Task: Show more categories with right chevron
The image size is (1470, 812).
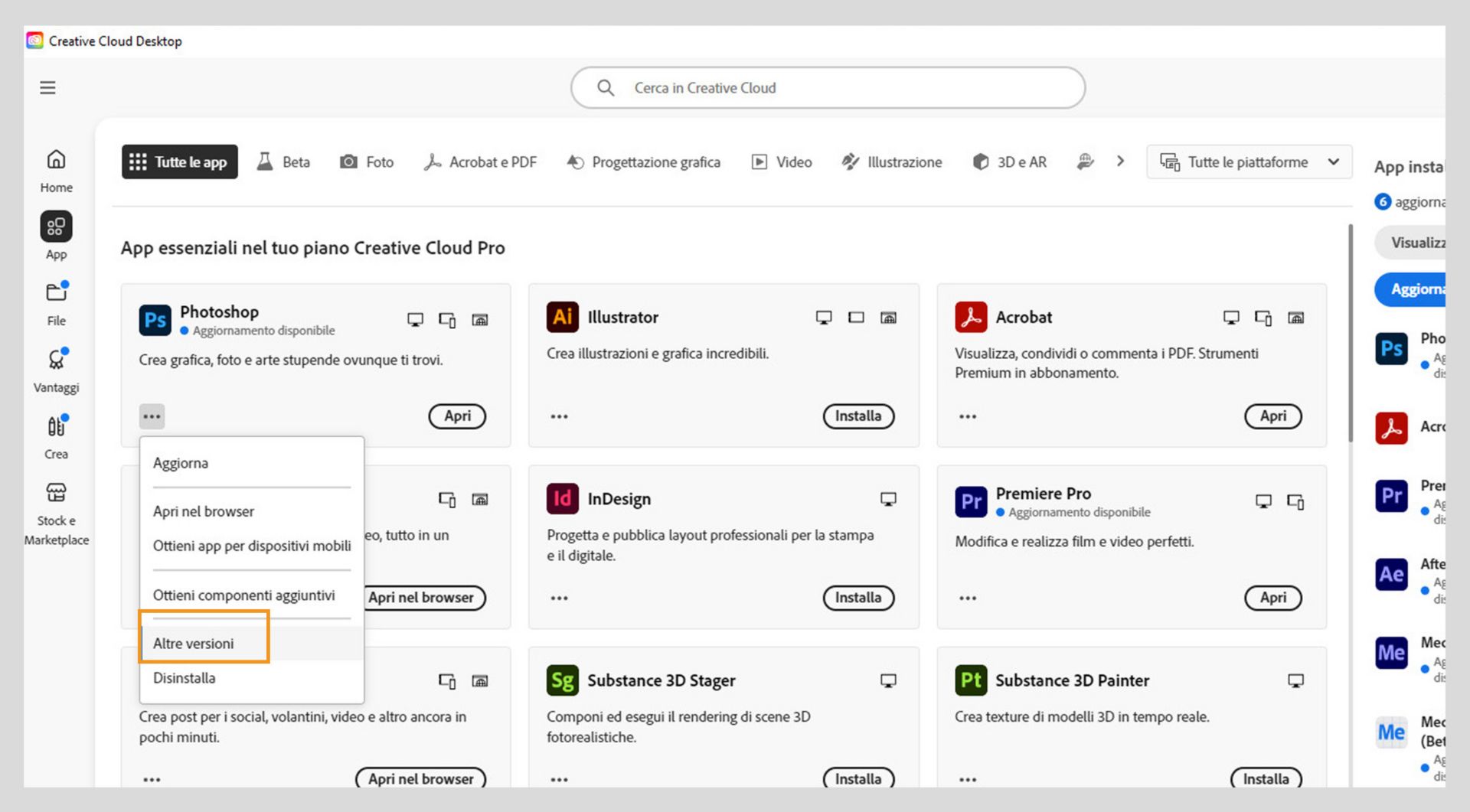Action: [x=1120, y=161]
